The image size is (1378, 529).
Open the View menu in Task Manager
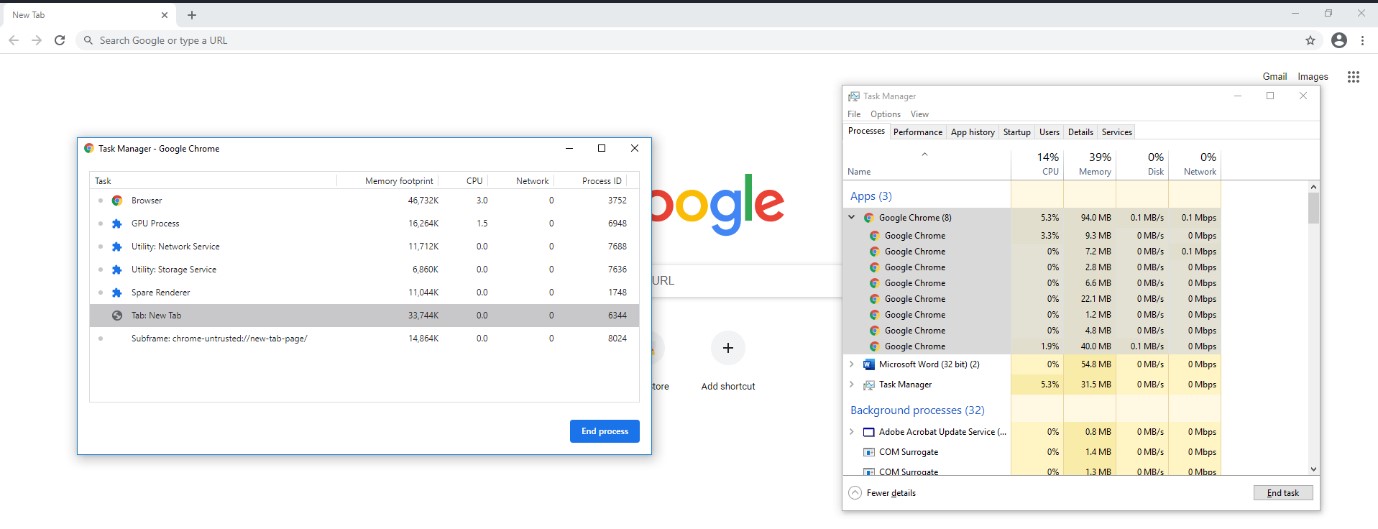[920, 114]
